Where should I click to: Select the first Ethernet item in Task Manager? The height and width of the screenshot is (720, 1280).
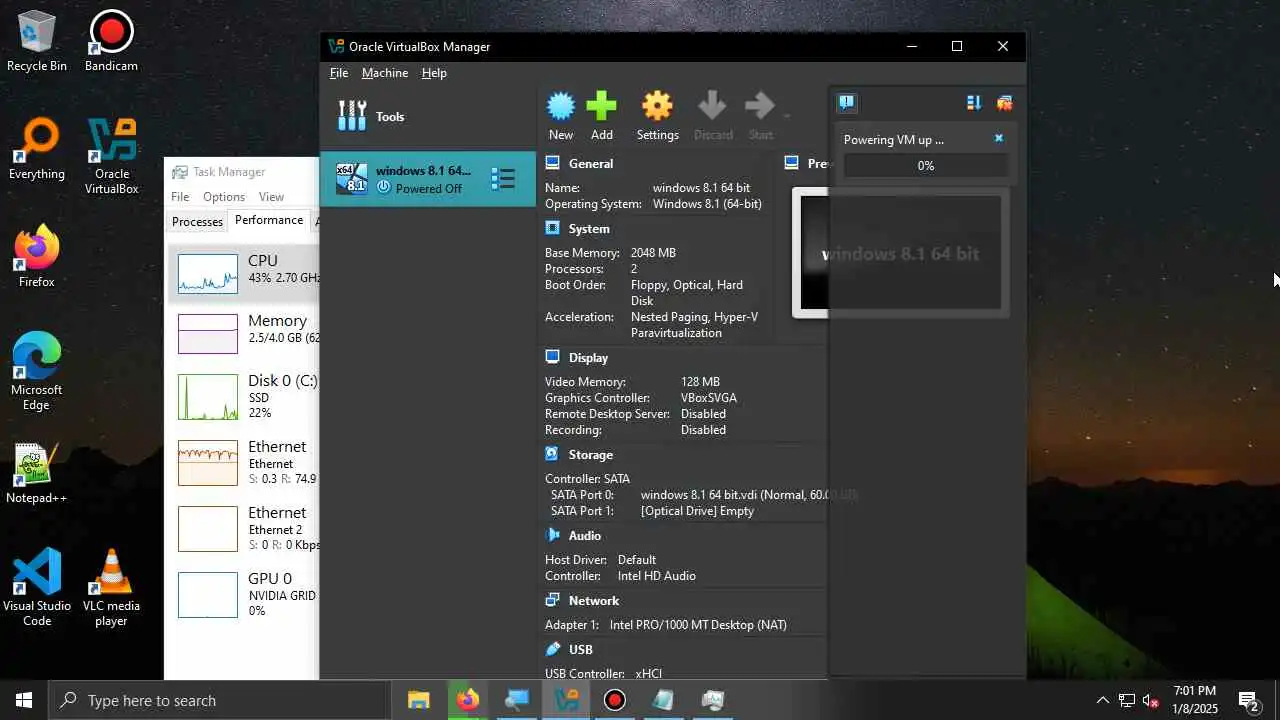coord(244,462)
